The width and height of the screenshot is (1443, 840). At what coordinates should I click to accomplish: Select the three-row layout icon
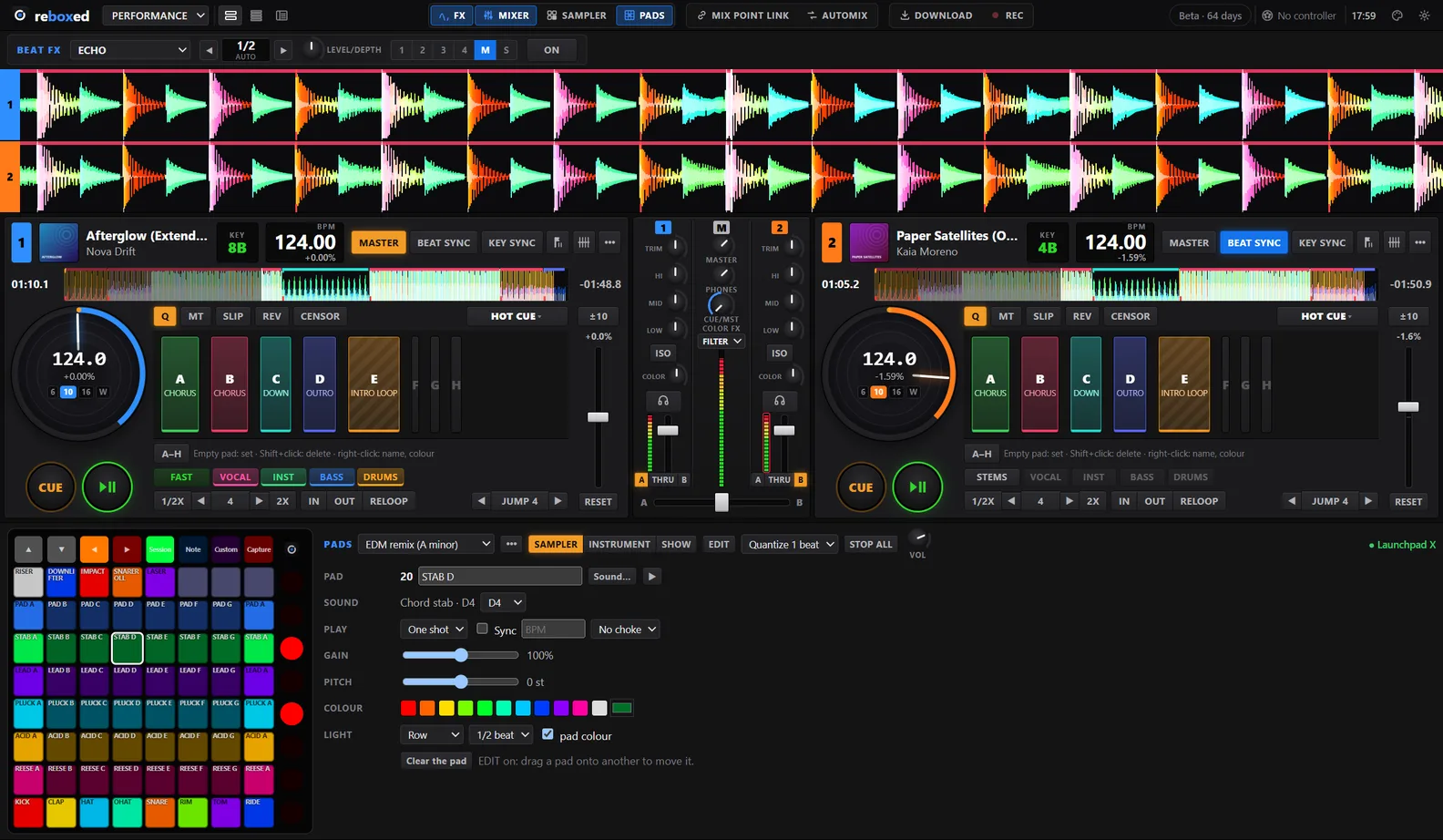coord(257,15)
